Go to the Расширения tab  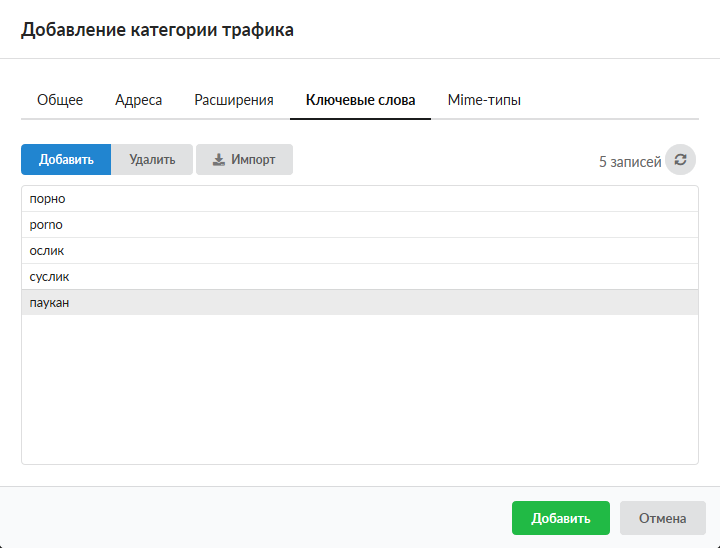point(234,100)
